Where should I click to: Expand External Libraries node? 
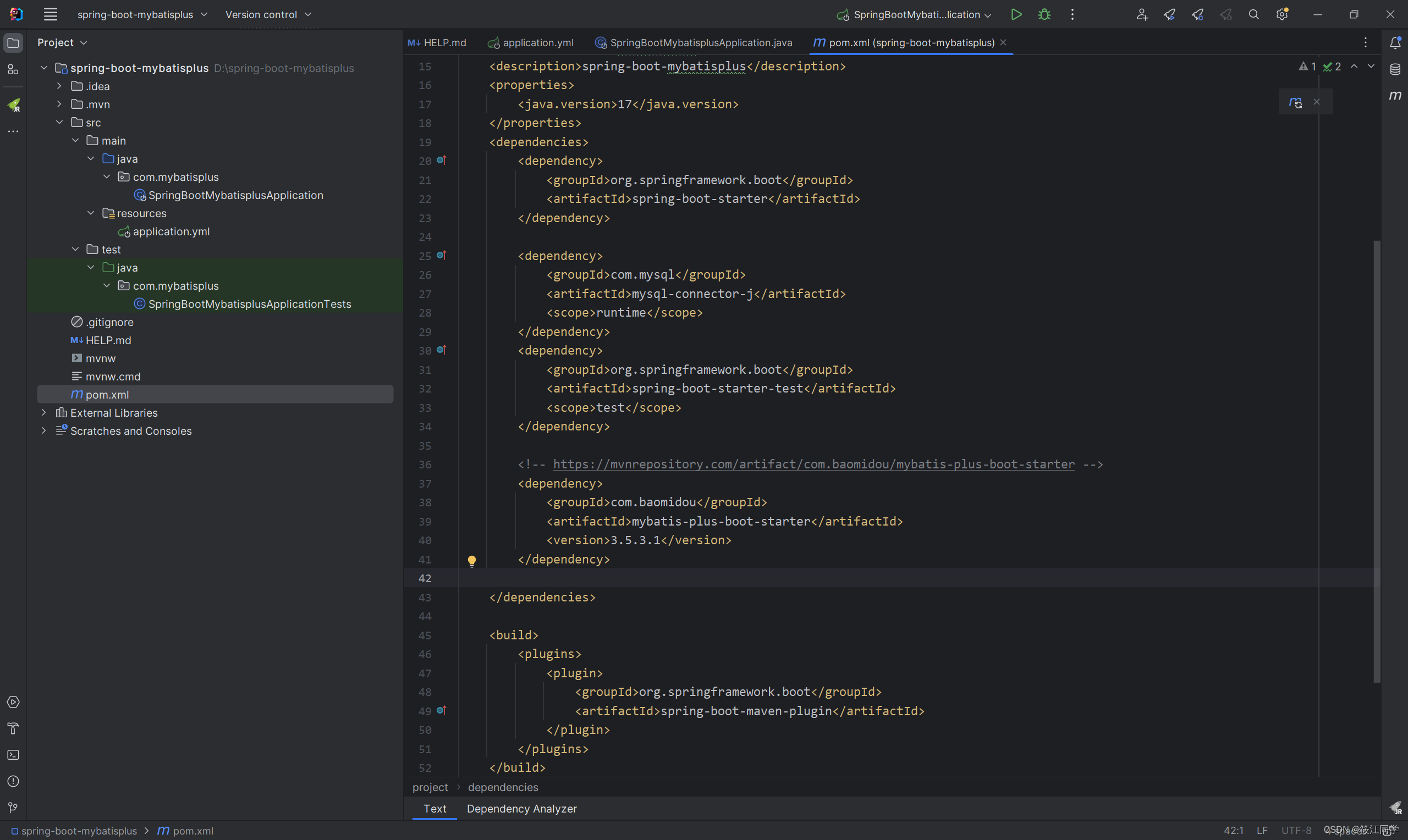point(43,413)
